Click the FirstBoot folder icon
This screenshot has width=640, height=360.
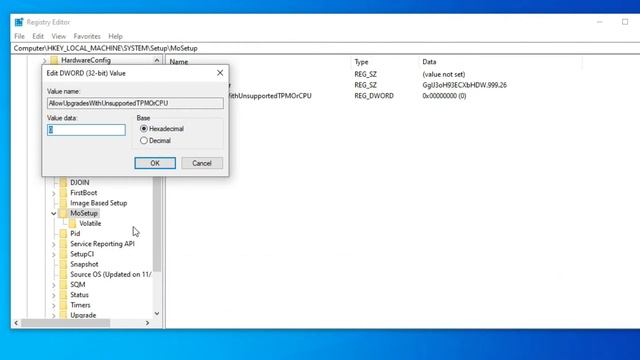click(63, 193)
